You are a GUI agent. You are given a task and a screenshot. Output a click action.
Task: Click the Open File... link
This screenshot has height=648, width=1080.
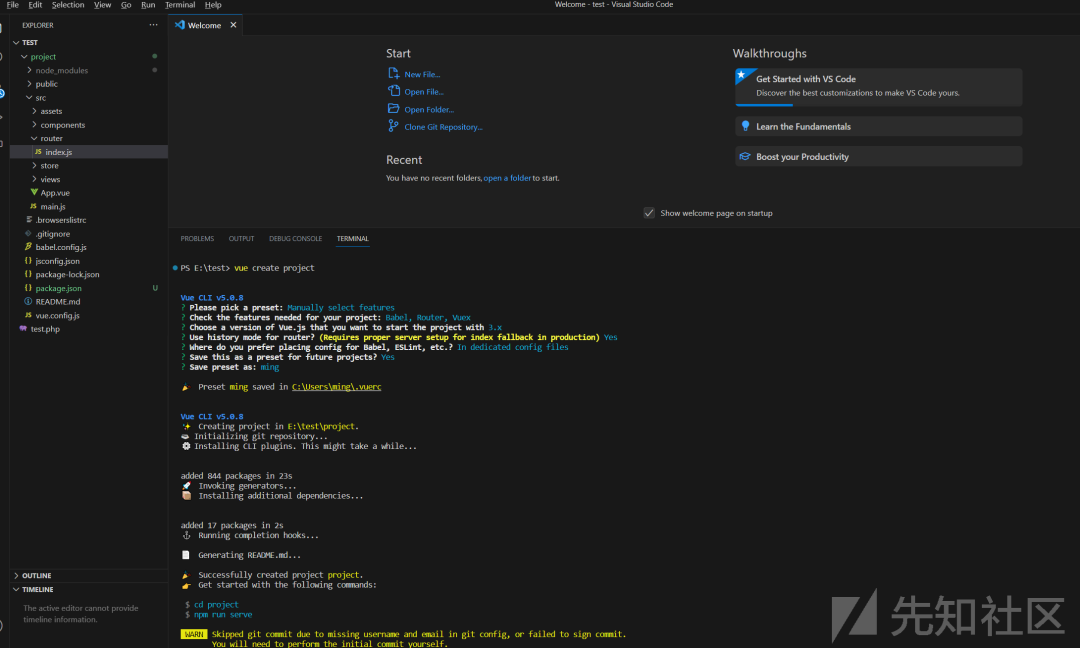tap(424, 92)
